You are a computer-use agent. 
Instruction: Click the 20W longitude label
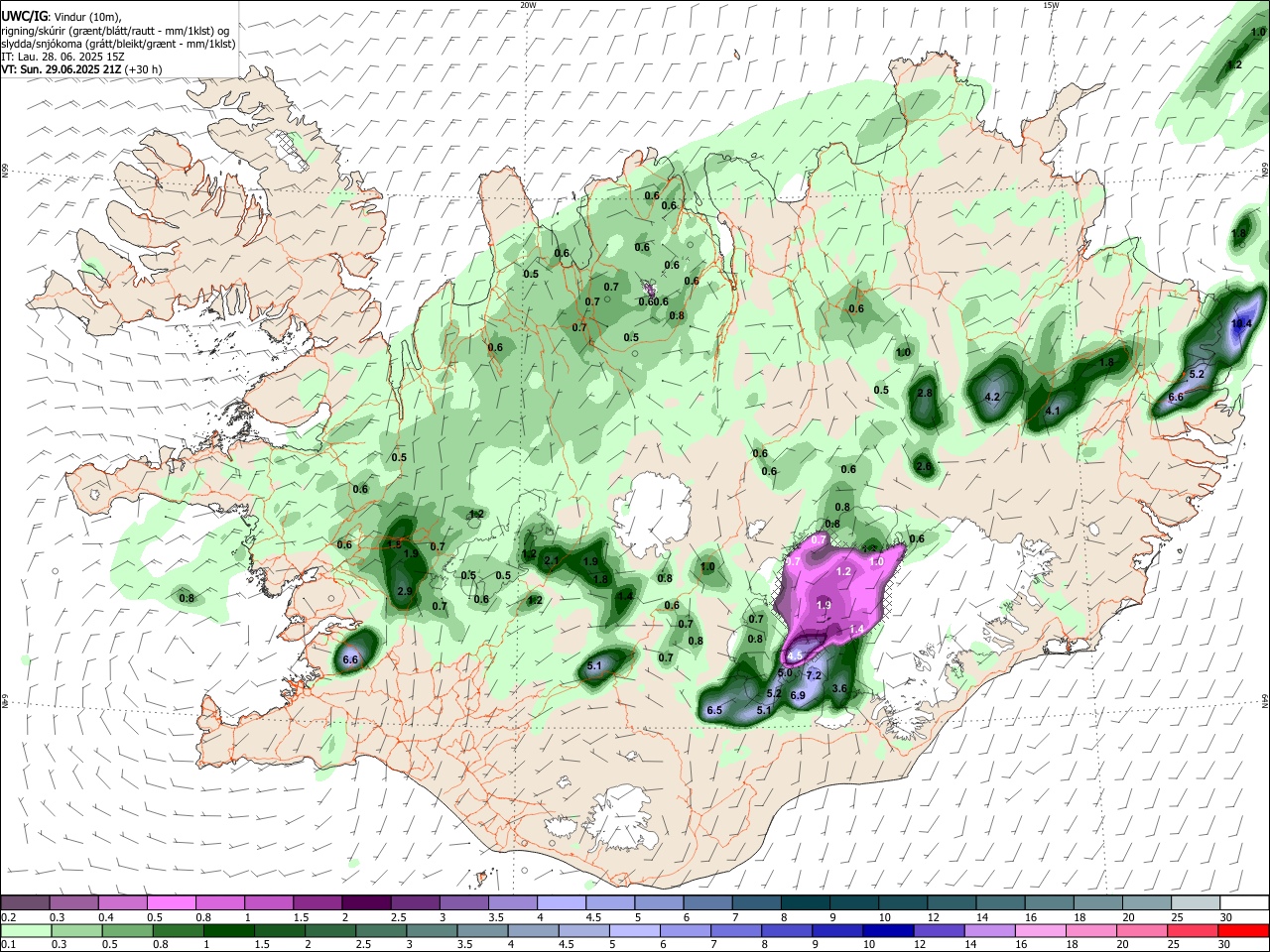click(528, 5)
